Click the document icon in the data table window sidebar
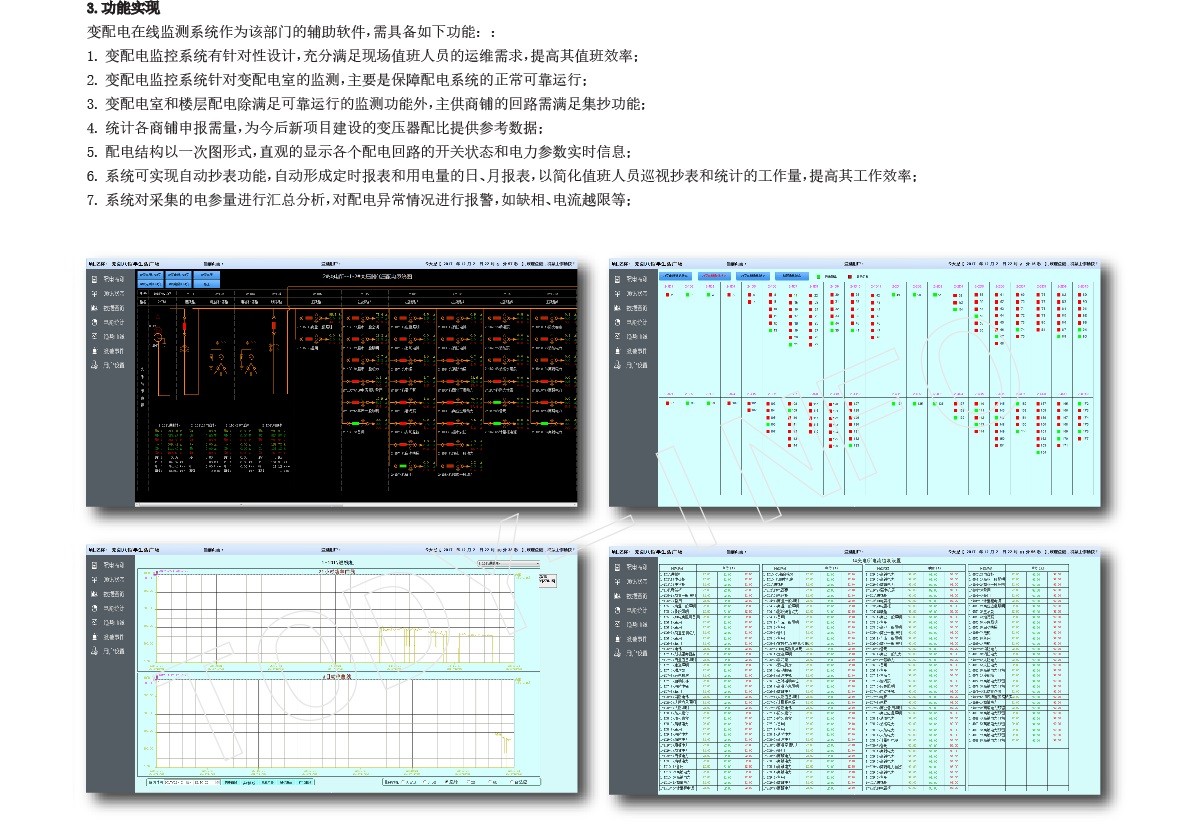Image resolution: width=1200 pixels, height=825 pixels. [618, 566]
